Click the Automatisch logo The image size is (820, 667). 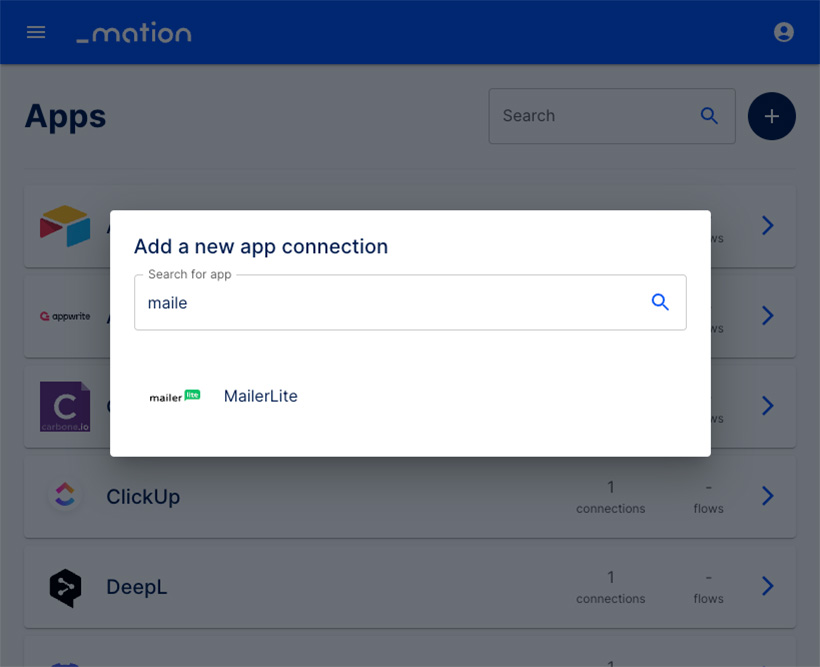134,32
